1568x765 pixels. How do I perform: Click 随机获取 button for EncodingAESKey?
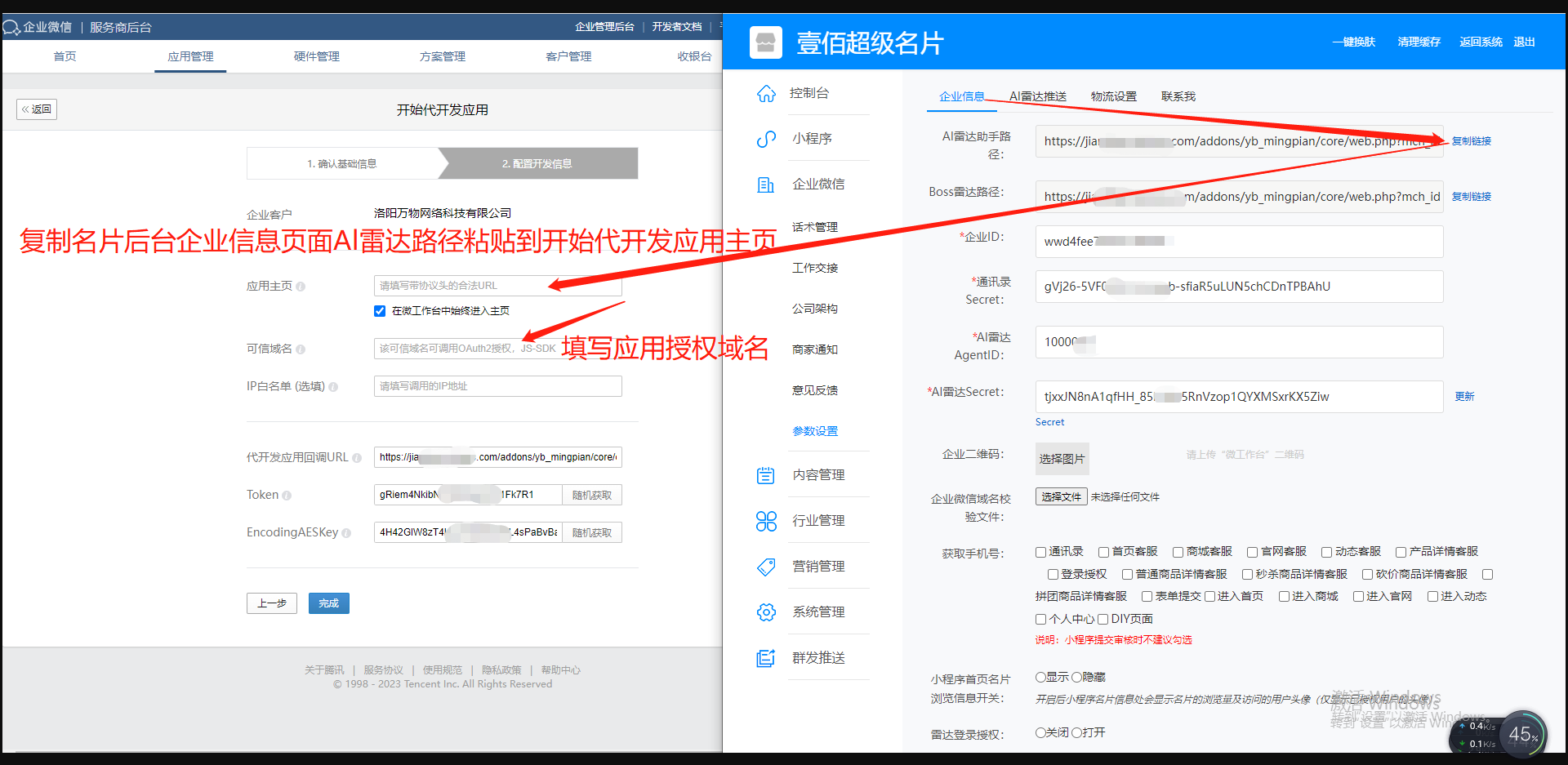[592, 533]
